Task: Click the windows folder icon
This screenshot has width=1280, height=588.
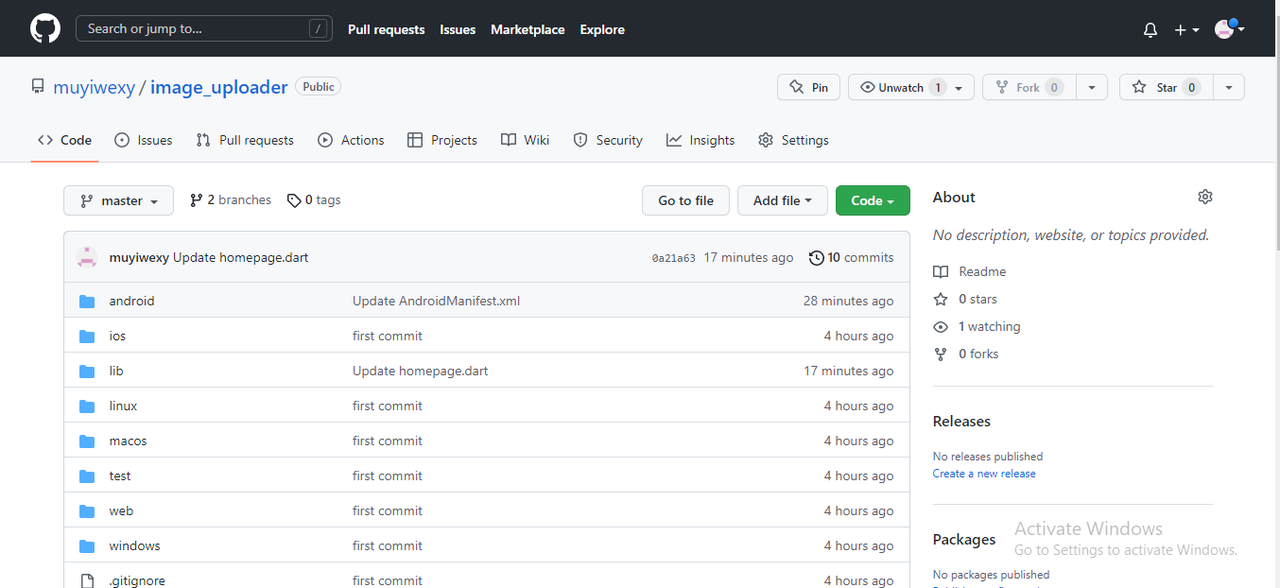Action: coord(87,546)
